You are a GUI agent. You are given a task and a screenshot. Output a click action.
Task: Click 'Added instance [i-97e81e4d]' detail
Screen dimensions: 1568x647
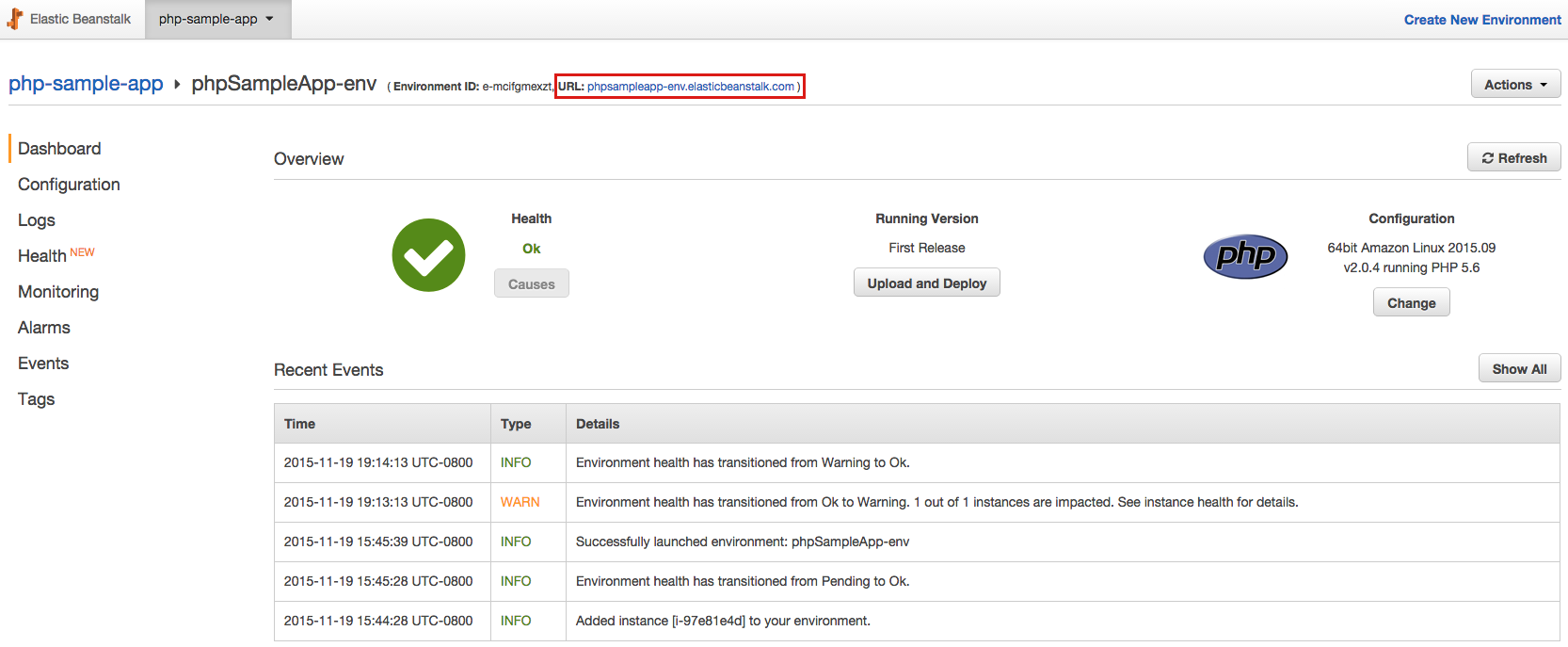723,621
